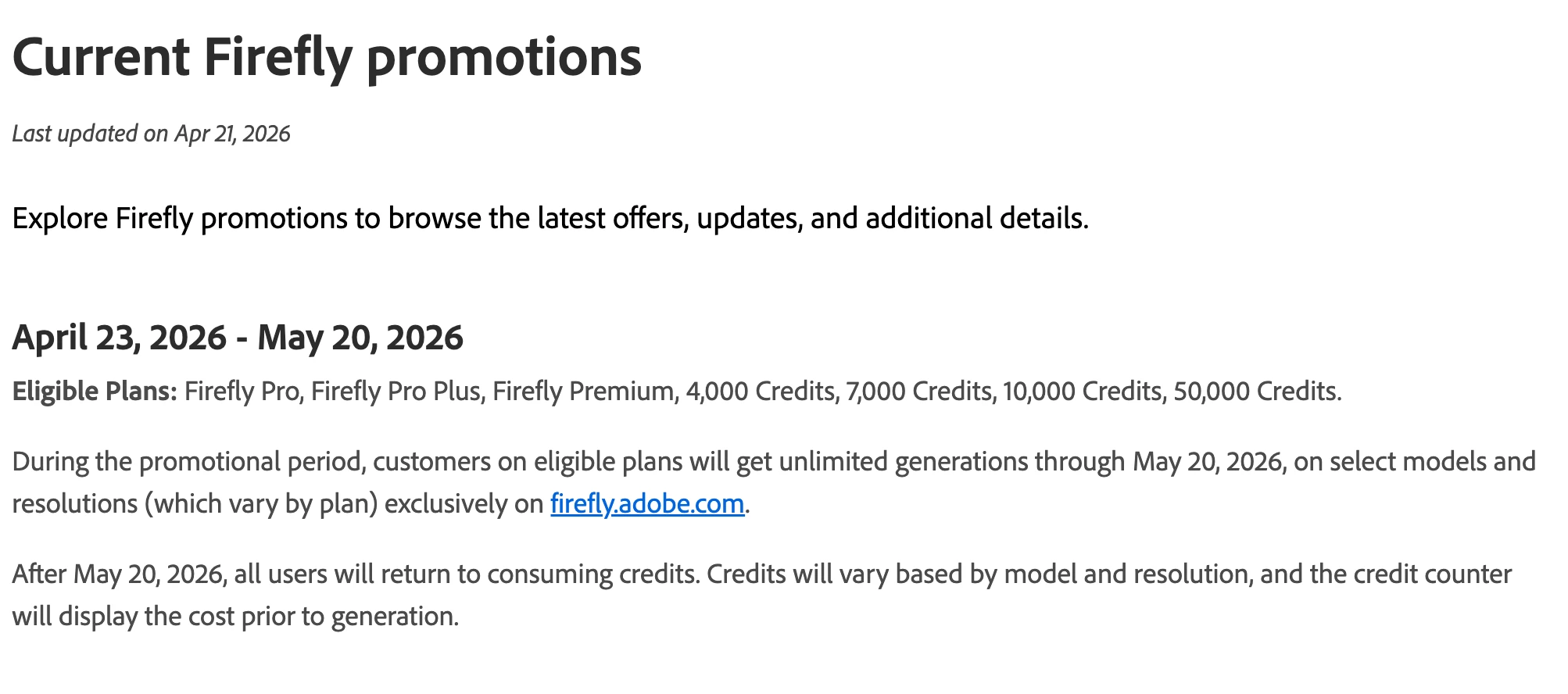Open the firefly.adobe.com link

(x=647, y=503)
